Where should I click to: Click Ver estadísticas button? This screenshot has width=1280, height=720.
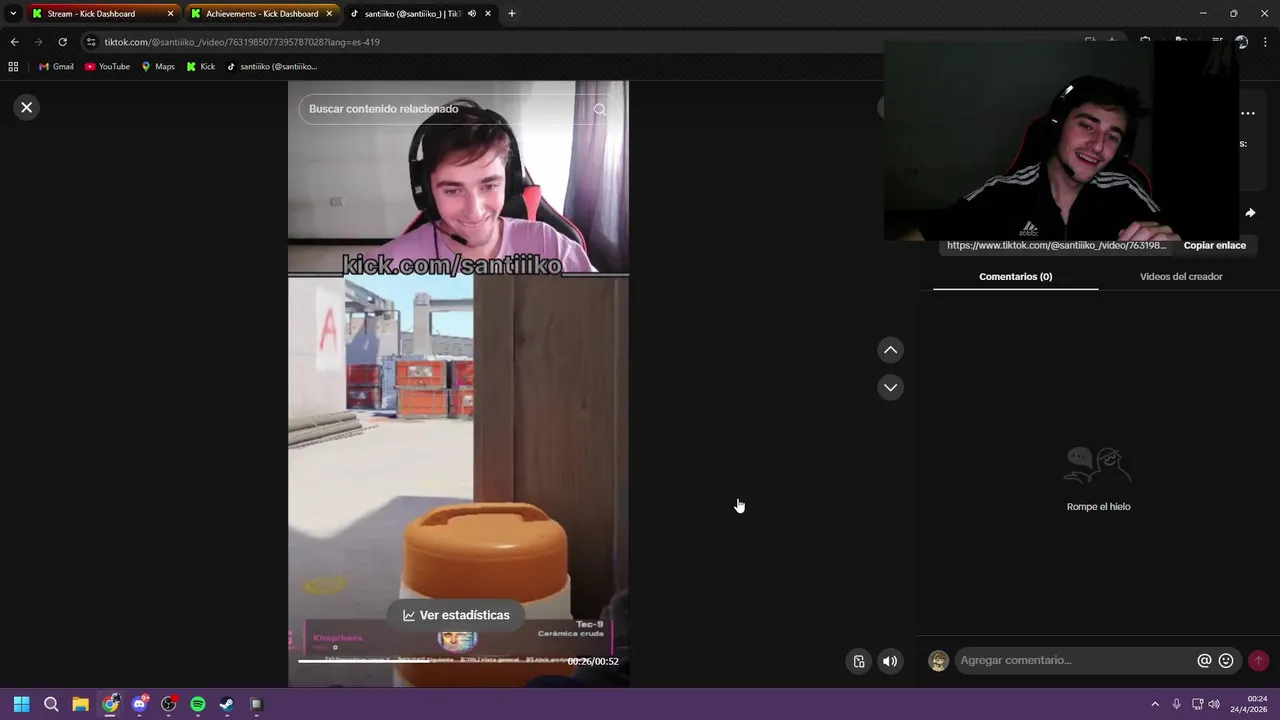pyautogui.click(x=456, y=615)
